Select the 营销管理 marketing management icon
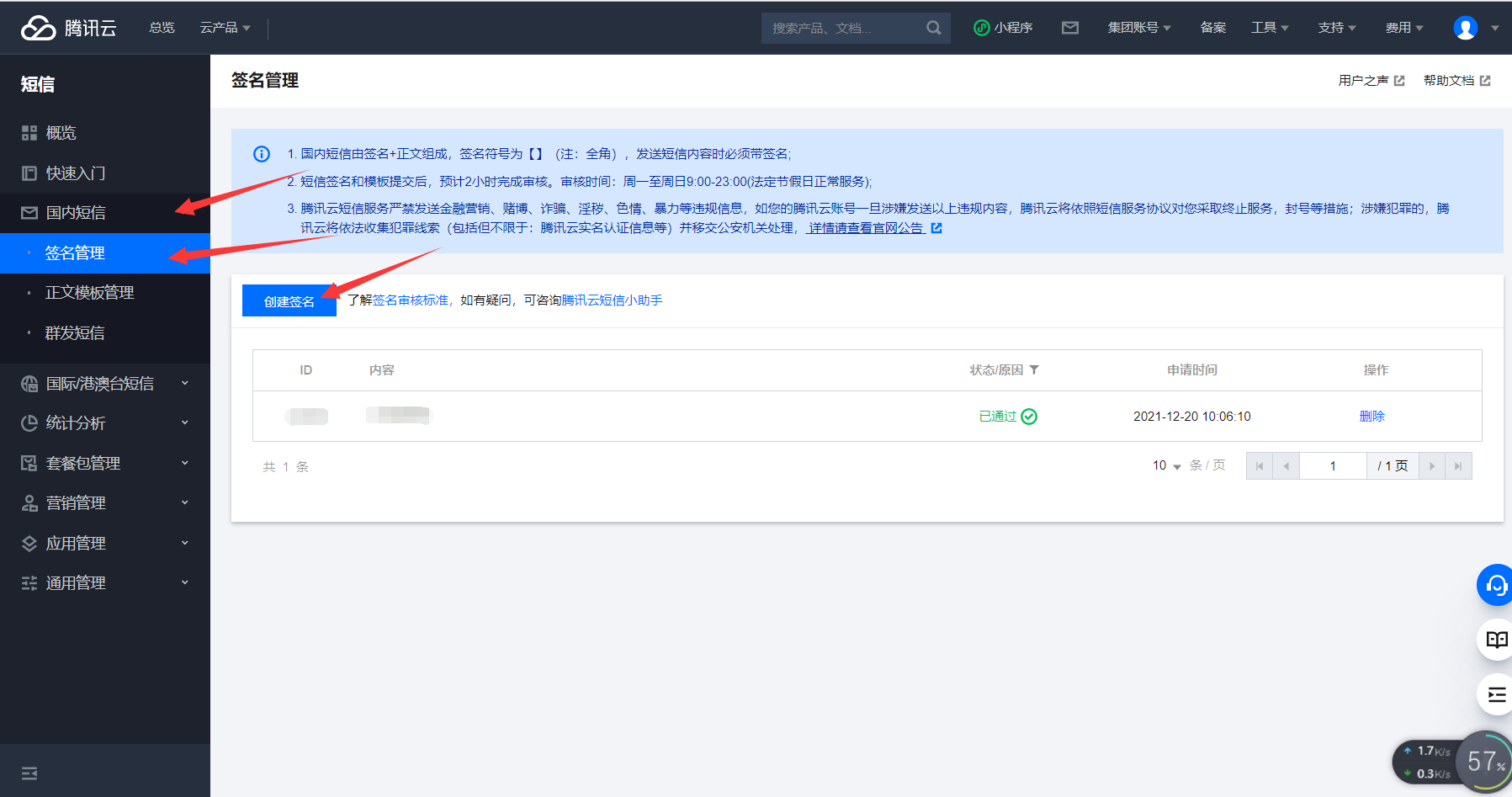Image resolution: width=1512 pixels, height=797 pixels. [x=28, y=502]
